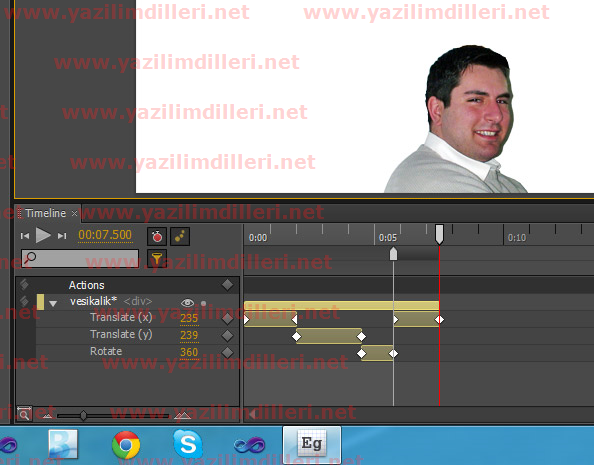Open Skype from the taskbar
Viewport: 594px width, 465px height.
[188, 444]
